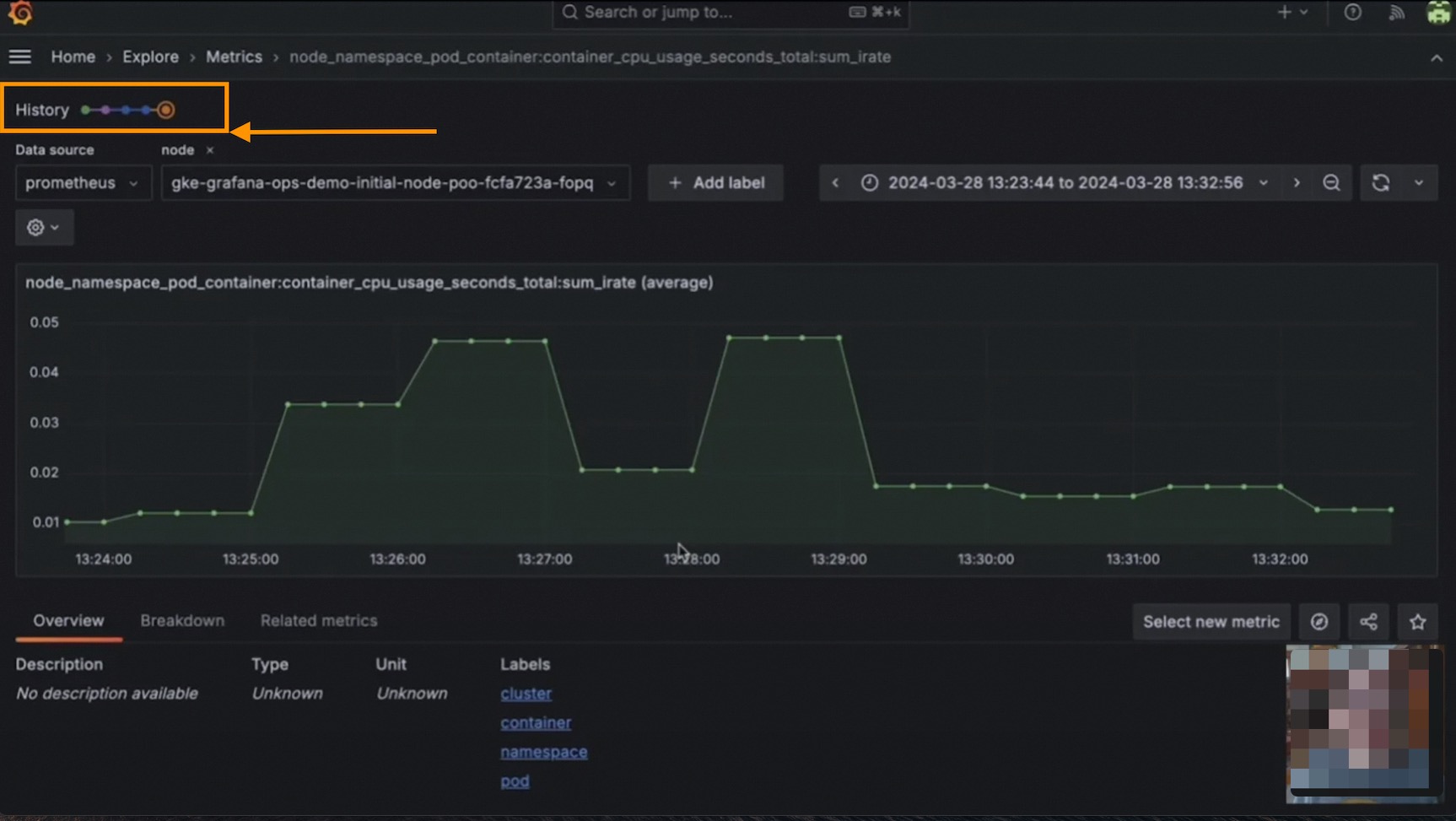Click the Data source label
Image resolution: width=1456 pixels, height=821 pixels.
55,150
